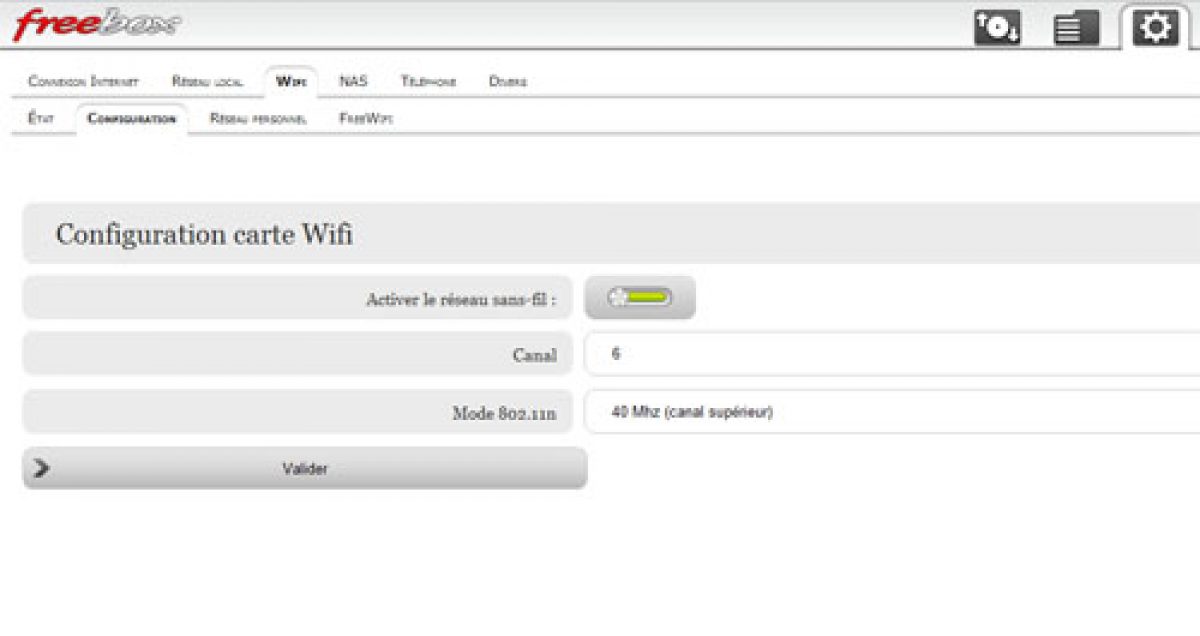Image resolution: width=1200 pixels, height=636 pixels.
Task: Open the Téléphone tab
Action: coord(428,82)
